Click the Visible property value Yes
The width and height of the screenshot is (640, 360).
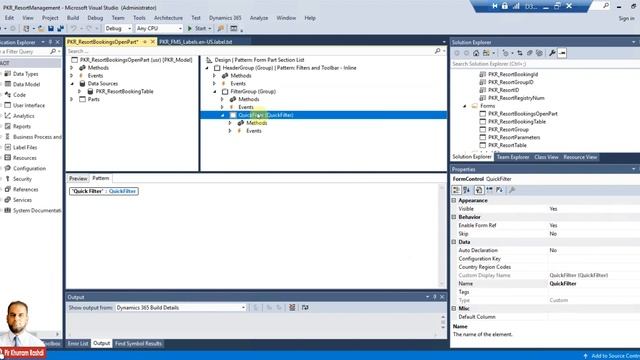[x=553, y=209]
